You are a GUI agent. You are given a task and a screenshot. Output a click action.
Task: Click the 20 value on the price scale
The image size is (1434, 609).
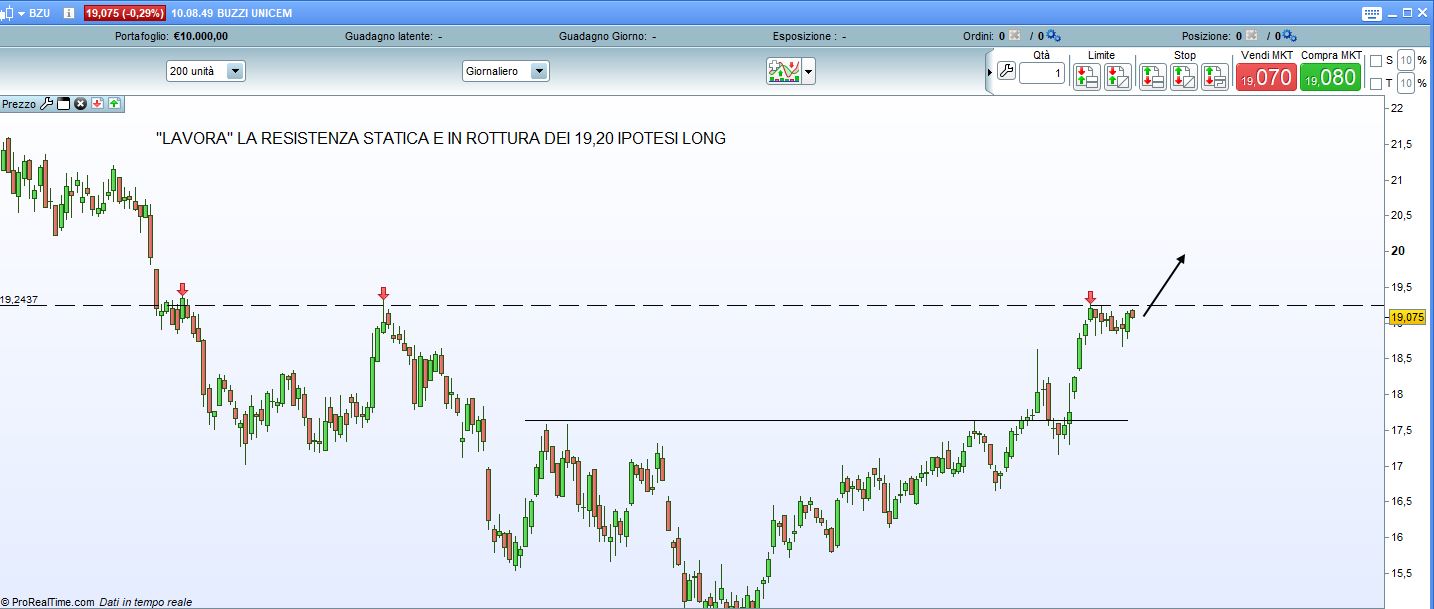click(x=1399, y=251)
